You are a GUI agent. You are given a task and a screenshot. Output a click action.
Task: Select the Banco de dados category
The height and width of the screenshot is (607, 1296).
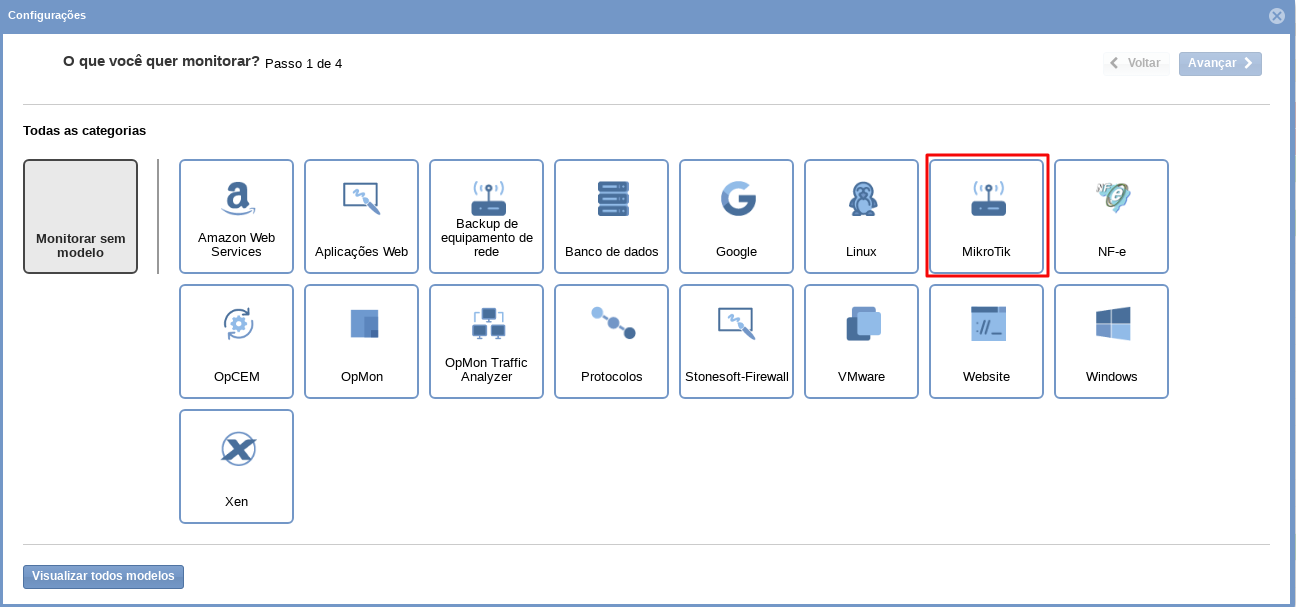tap(611, 216)
